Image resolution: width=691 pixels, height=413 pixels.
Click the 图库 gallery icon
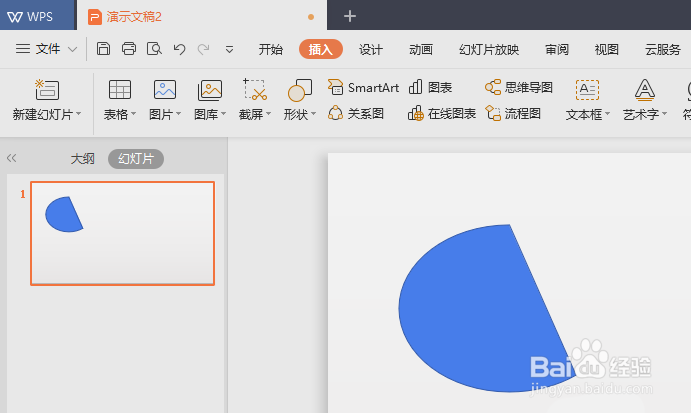click(210, 90)
